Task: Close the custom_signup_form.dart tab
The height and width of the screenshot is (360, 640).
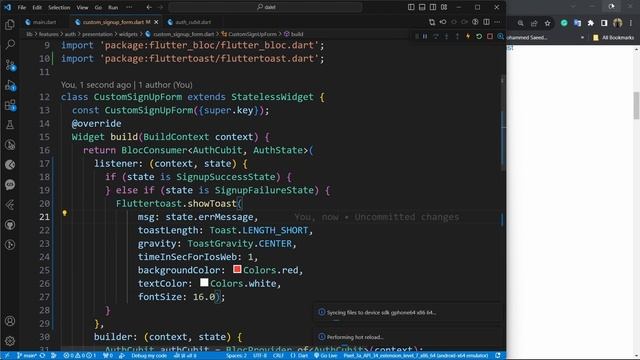Action: coord(156,22)
